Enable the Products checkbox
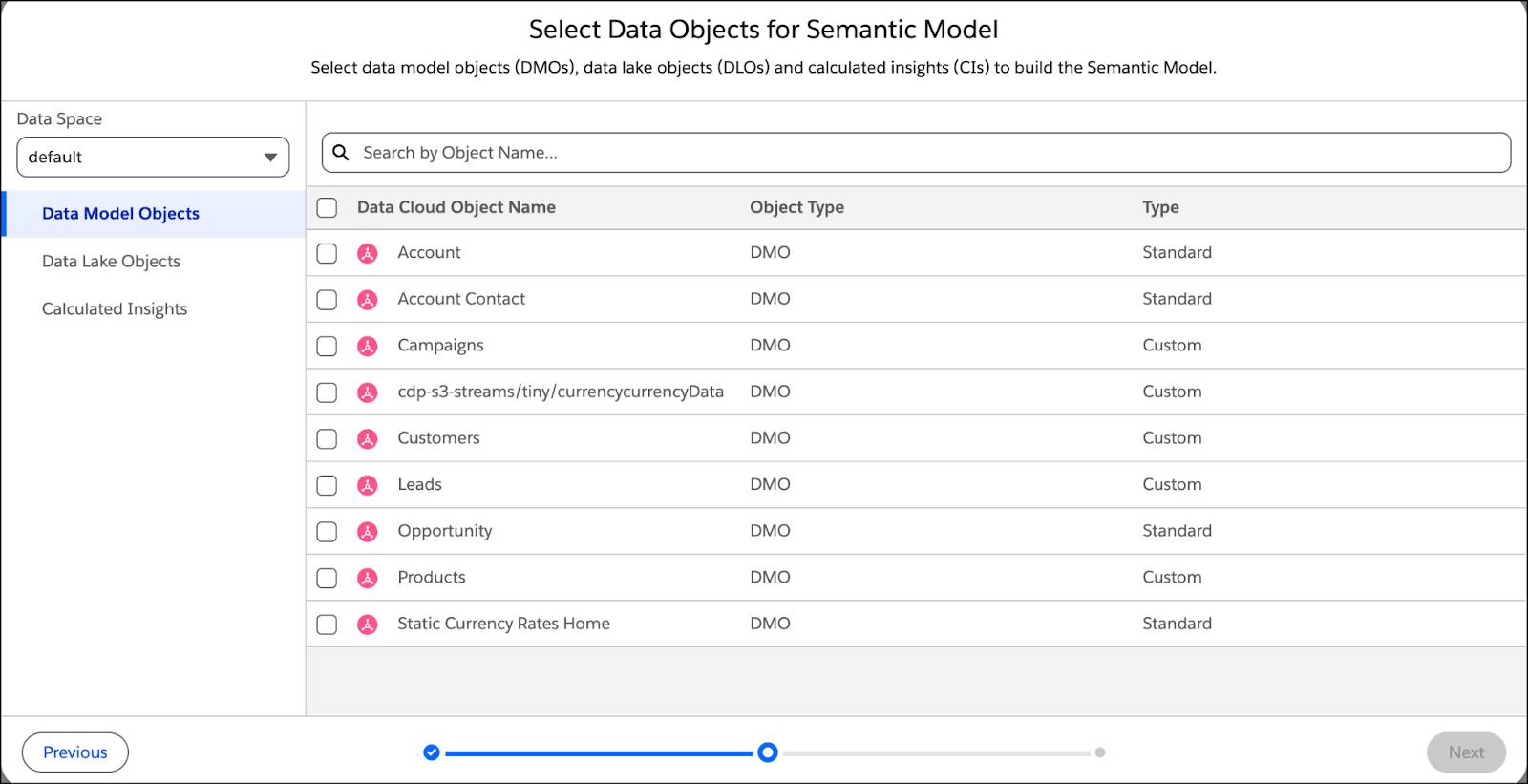 [327, 578]
